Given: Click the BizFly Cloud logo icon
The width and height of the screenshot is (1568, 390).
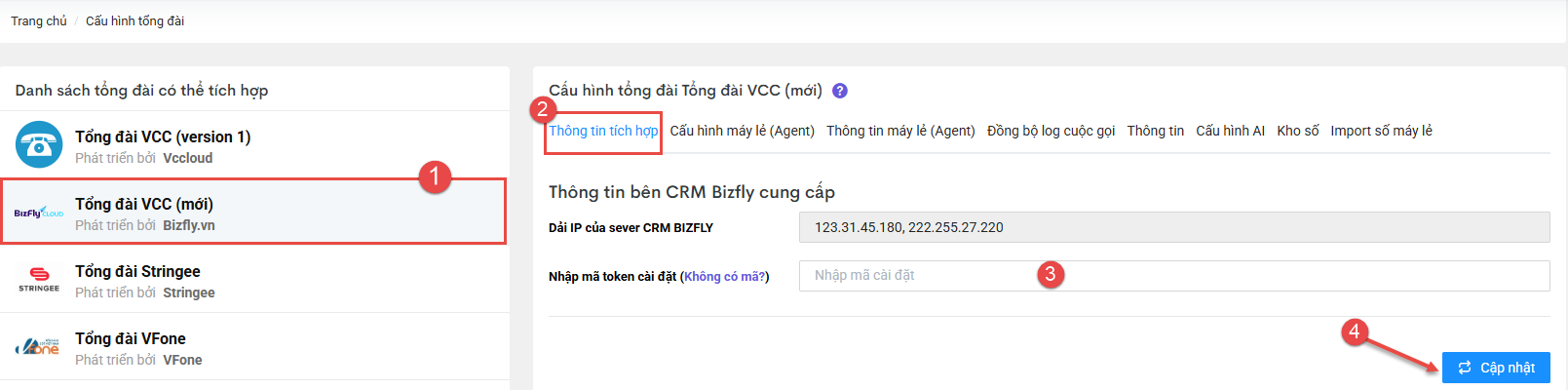Looking at the screenshot, I should pos(39,213).
